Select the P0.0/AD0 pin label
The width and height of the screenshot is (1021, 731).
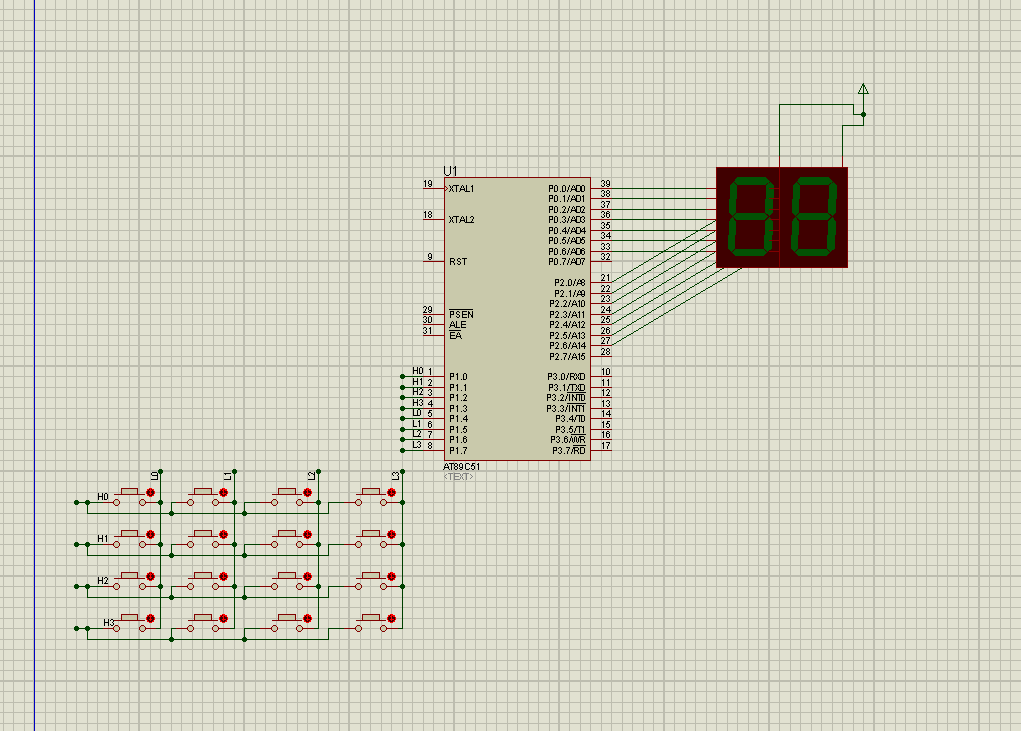click(566, 189)
